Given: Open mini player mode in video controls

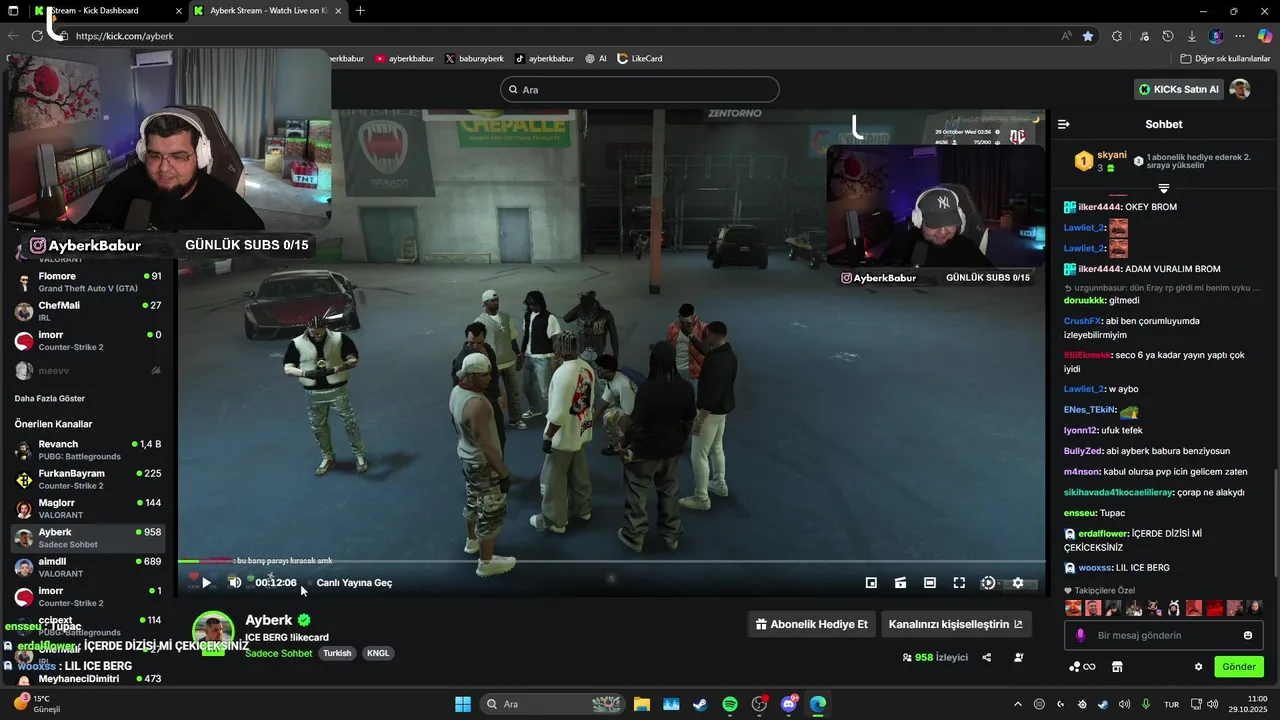Looking at the screenshot, I should pos(871,583).
